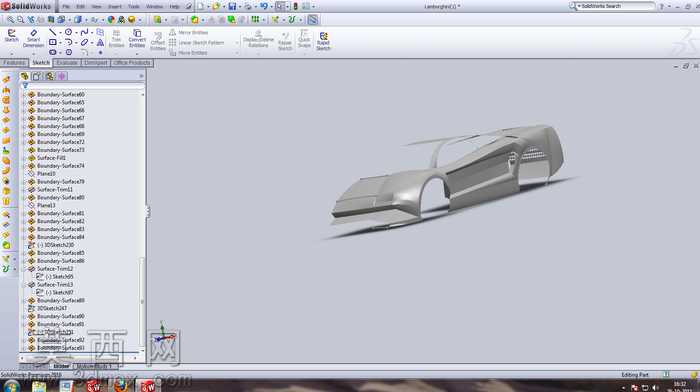Open the dropdown arrow beside Line tool
The height and width of the screenshot is (392, 700).
60,33
